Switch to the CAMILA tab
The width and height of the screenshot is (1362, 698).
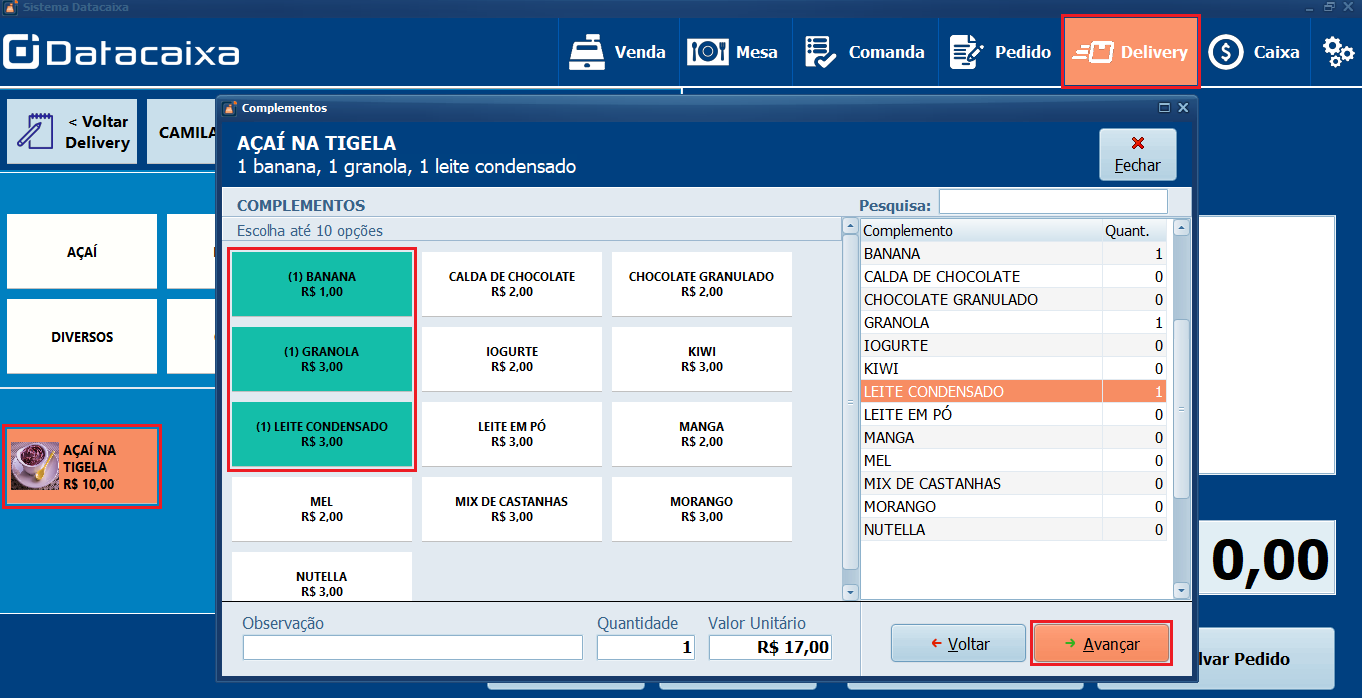(189, 131)
